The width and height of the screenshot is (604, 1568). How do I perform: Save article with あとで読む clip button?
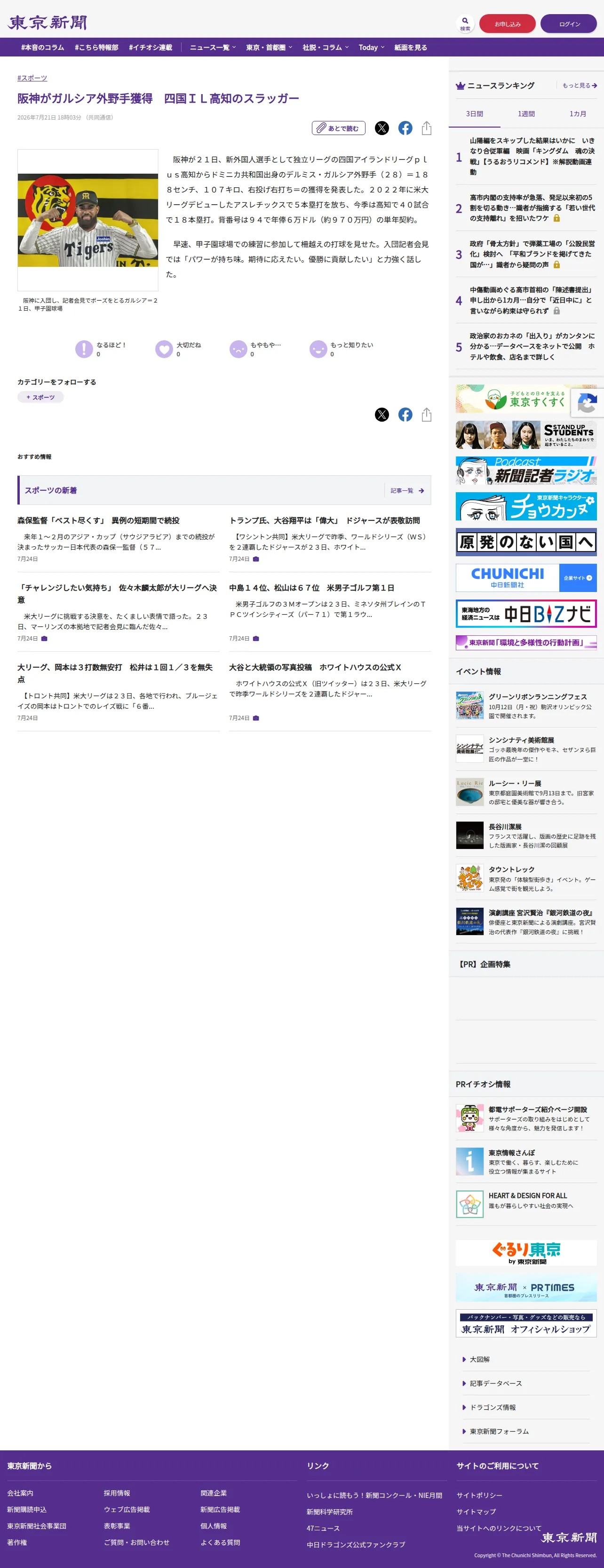(338, 128)
